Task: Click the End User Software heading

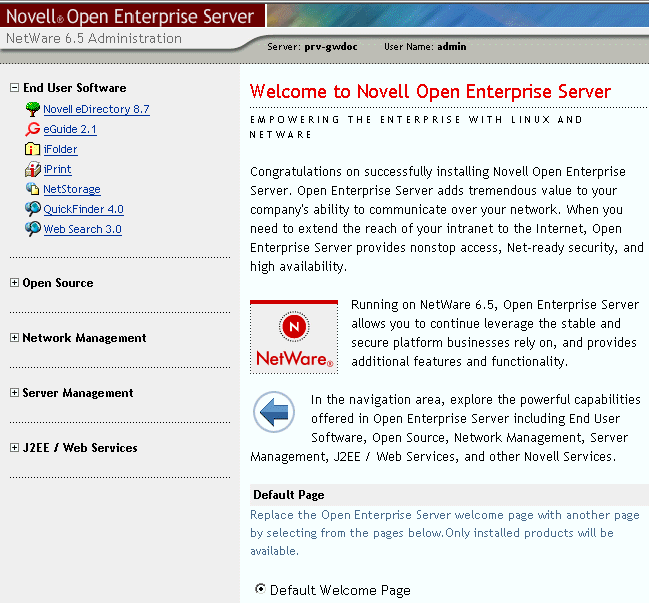Action: pyautogui.click(x=75, y=88)
